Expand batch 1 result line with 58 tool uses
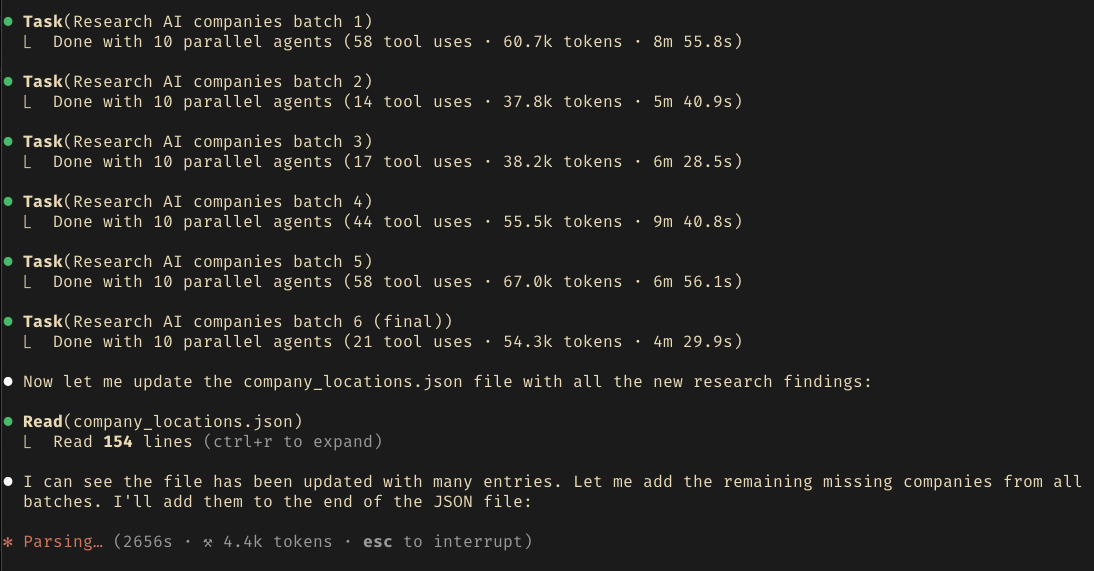The width and height of the screenshot is (1094, 571). [398, 42]
